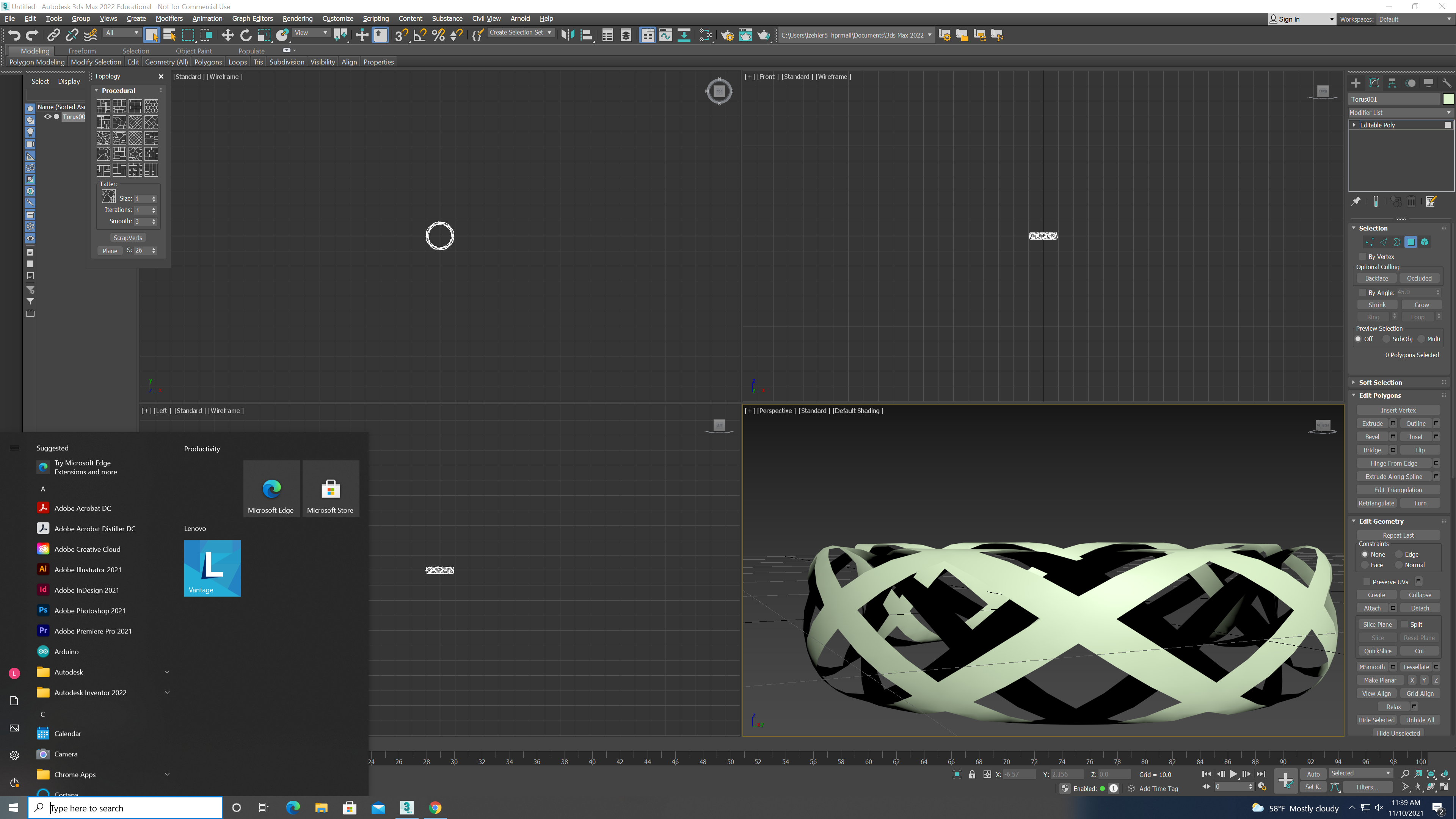Click the MSmooth button in Edit Geometry

tap(1372, 666)
